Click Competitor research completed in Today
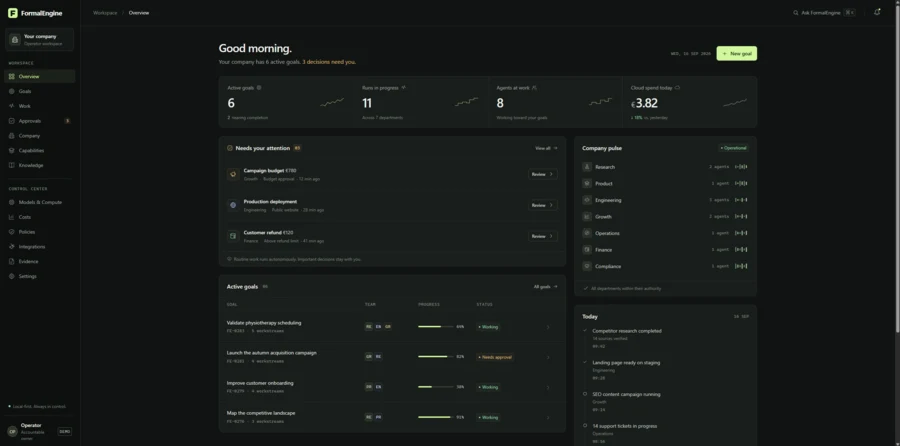Viewport: 900px width, 446px height. point(627,331)
